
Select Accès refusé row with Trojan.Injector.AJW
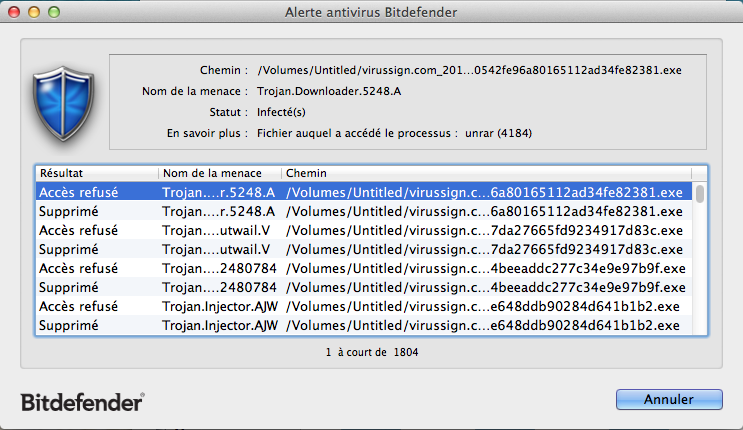point(364,306)
